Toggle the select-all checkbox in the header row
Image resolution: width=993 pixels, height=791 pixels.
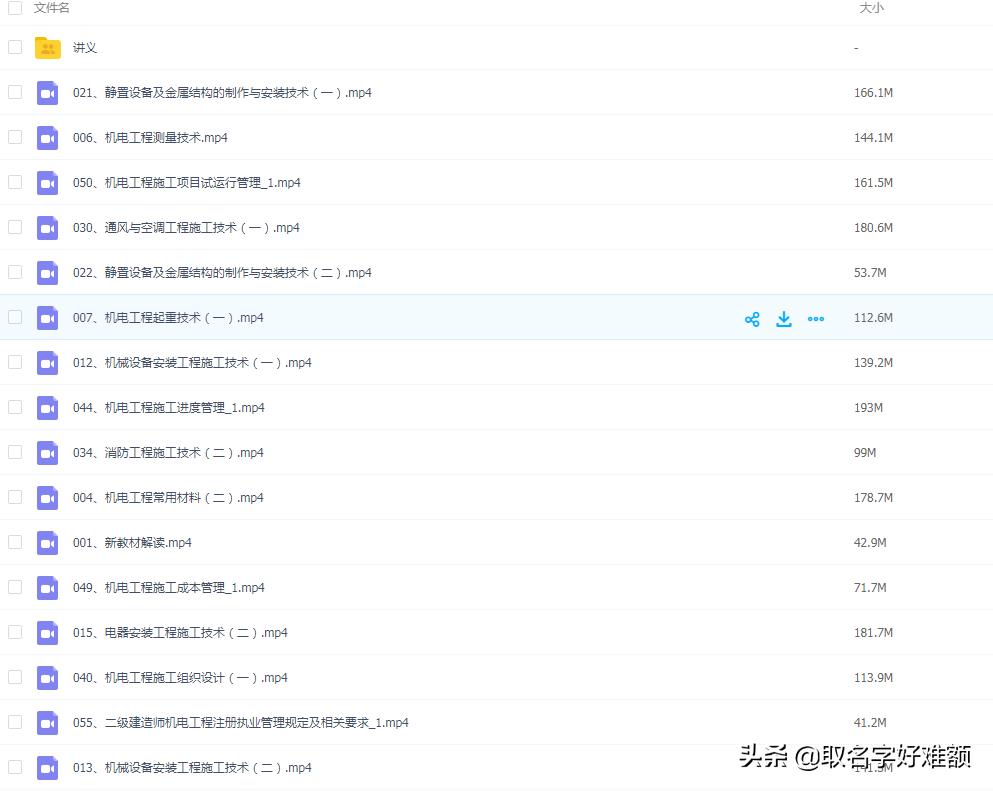(x=15, y=7)
